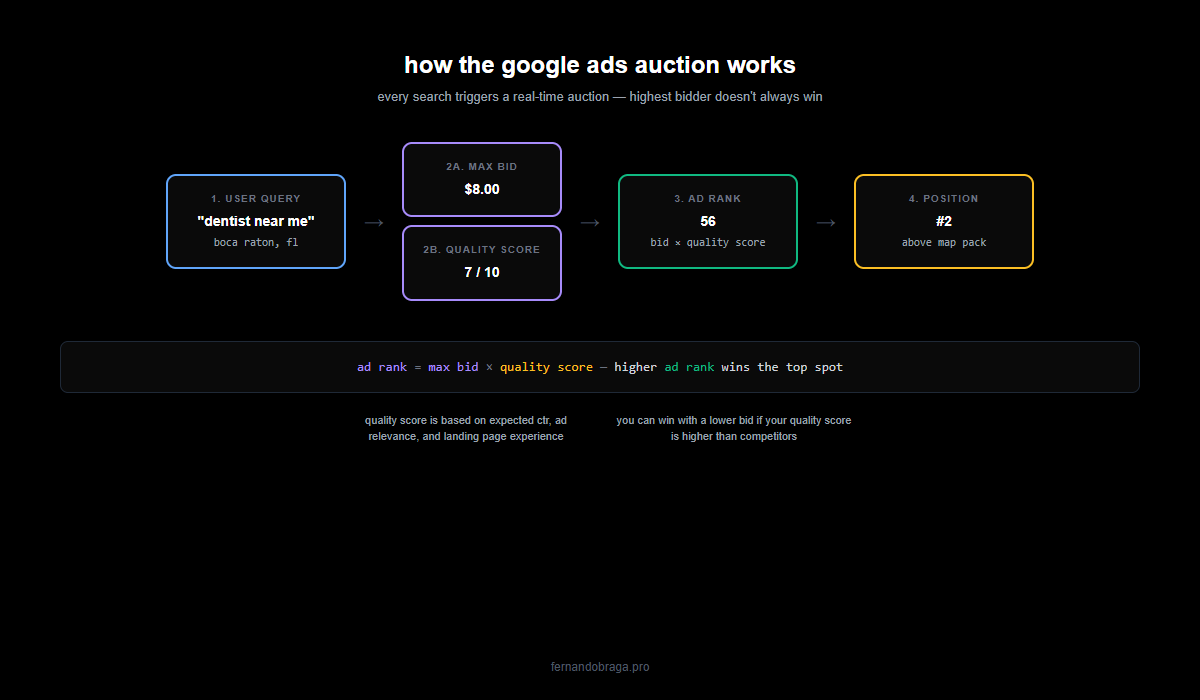
Task: Click the note about expected ctr and ad relevance
Action: point(466,428)
